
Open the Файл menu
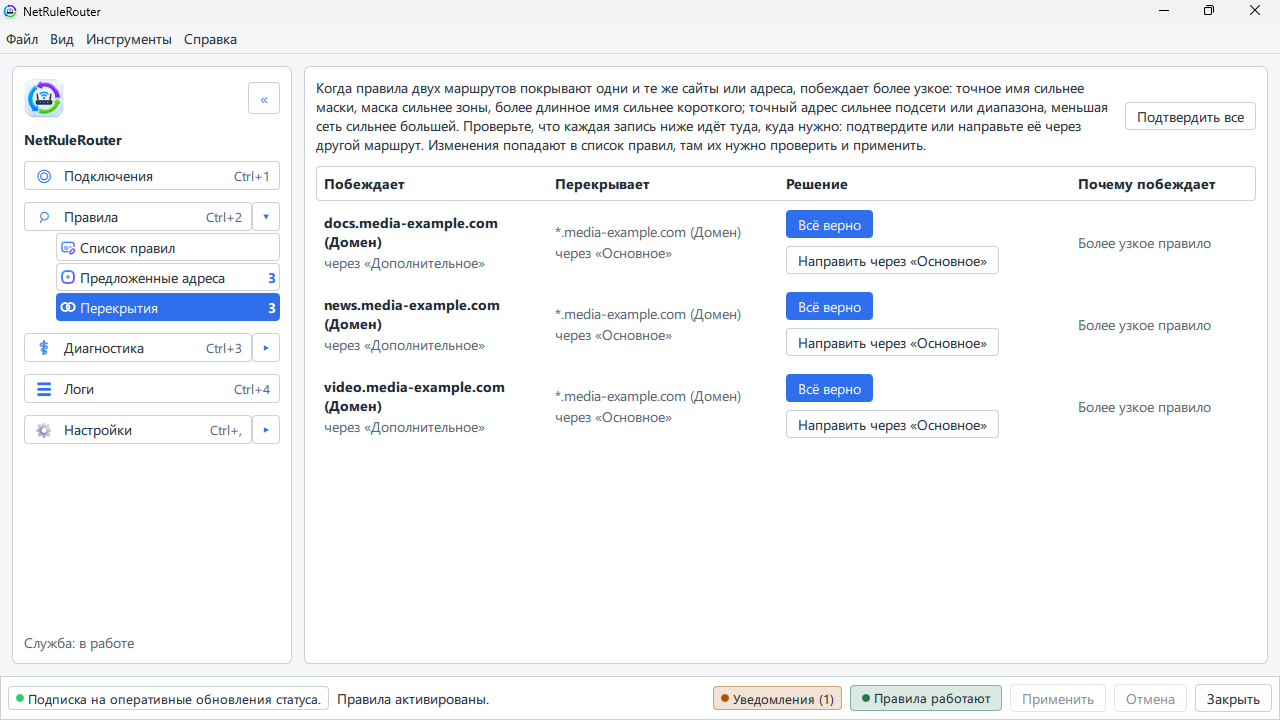22,40
